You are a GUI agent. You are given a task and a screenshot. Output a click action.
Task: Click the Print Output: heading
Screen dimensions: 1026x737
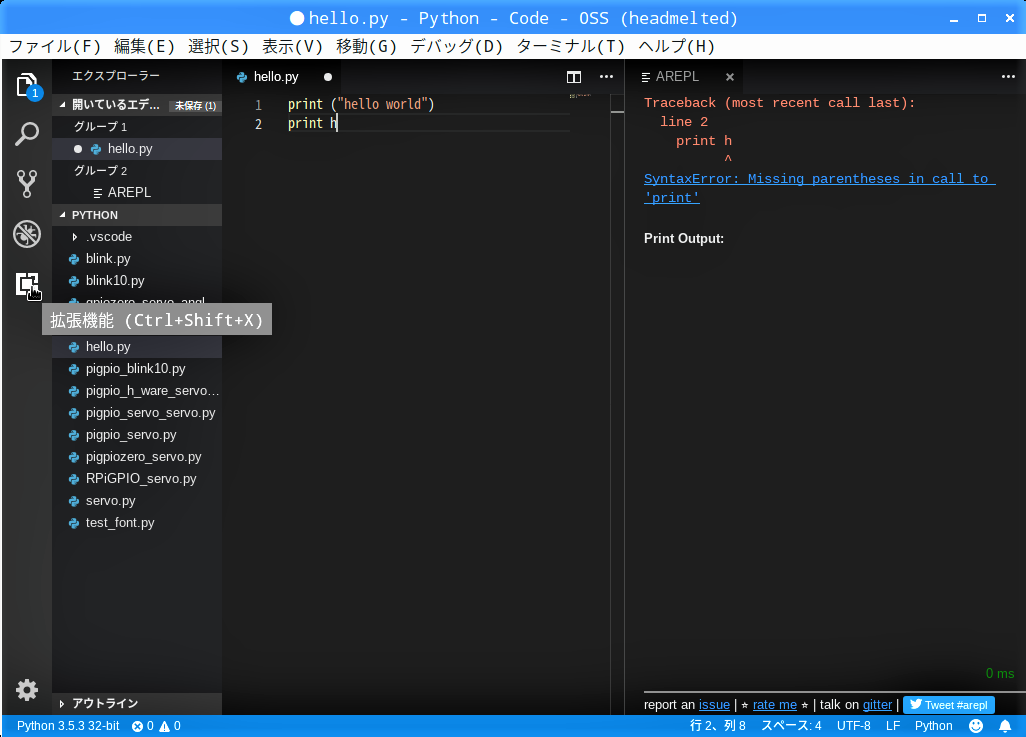point(684,238)
